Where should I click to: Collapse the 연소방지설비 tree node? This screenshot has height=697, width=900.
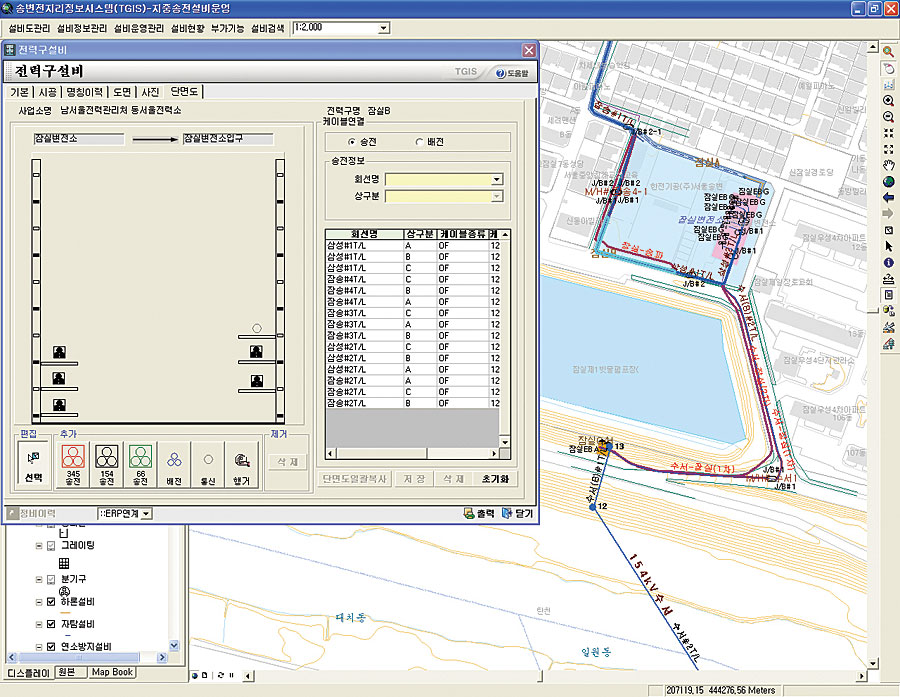(38, 646)
